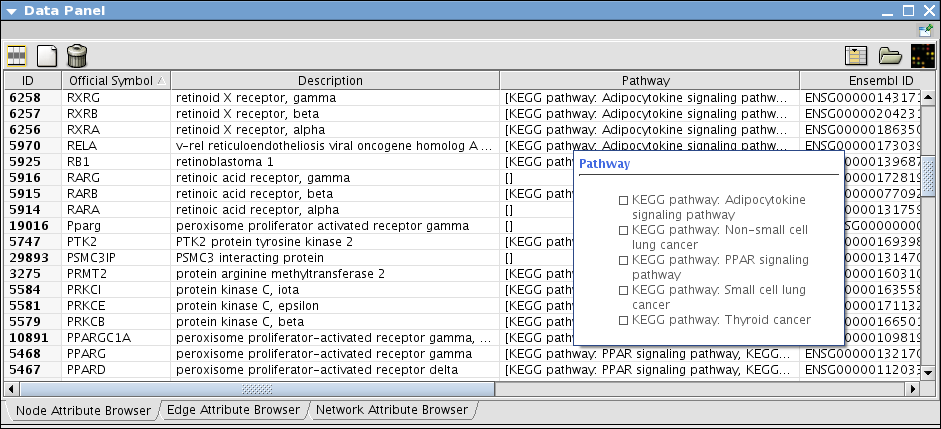
Task: Click the Delete Attributes trash icon
Action: (x=76, y=56)
